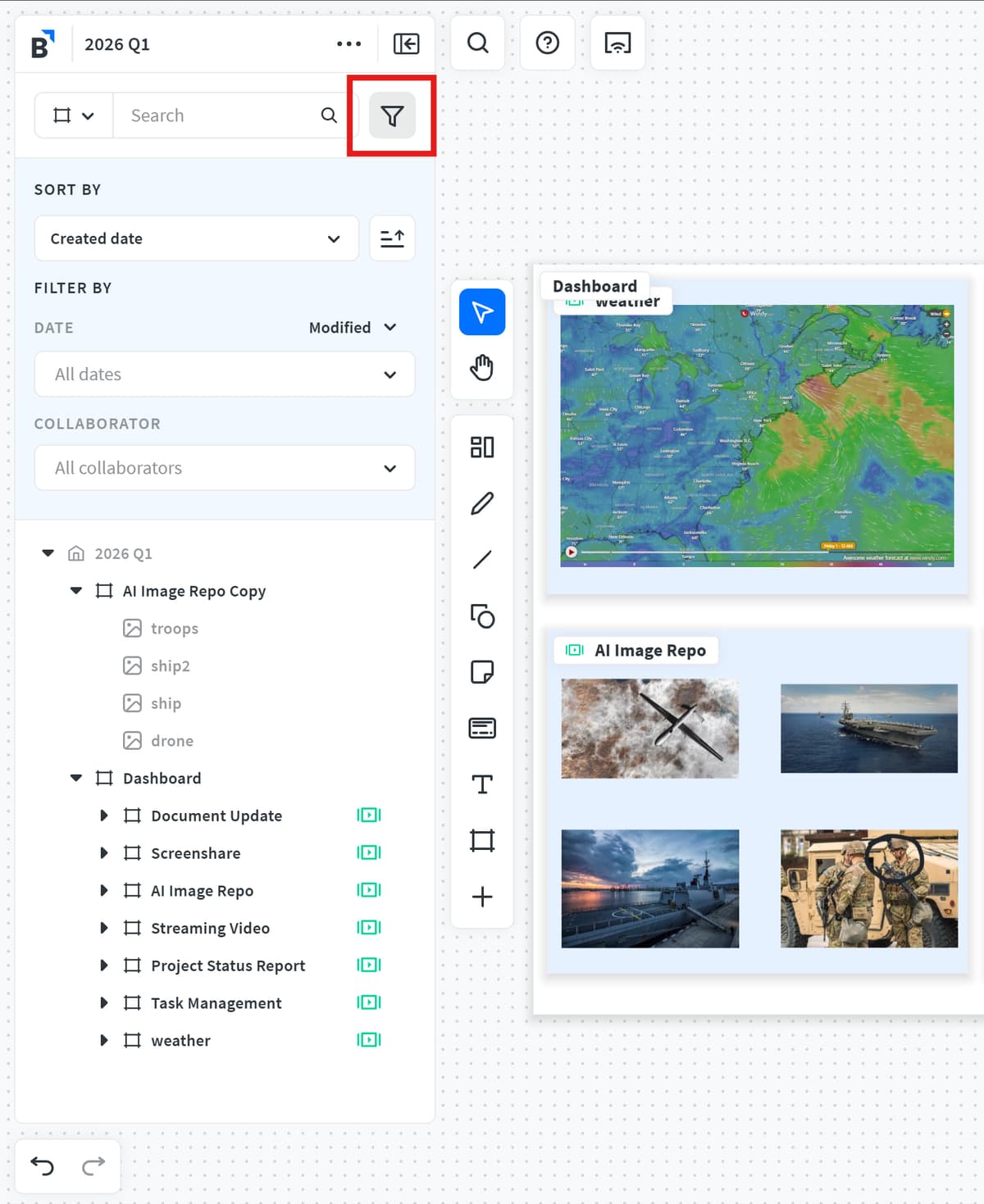Screen dimensions: 984x1204
Task: Expand the Task Management node
Action: coord(104,1003)
